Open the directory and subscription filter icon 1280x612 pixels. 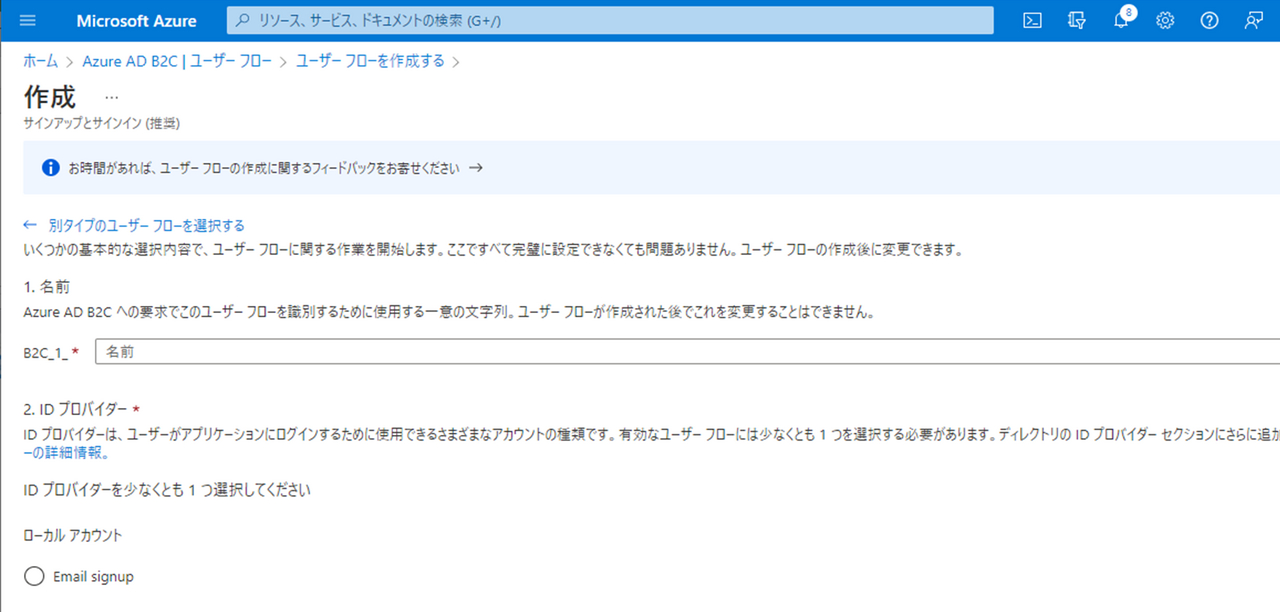click(x=1077, y=21)
